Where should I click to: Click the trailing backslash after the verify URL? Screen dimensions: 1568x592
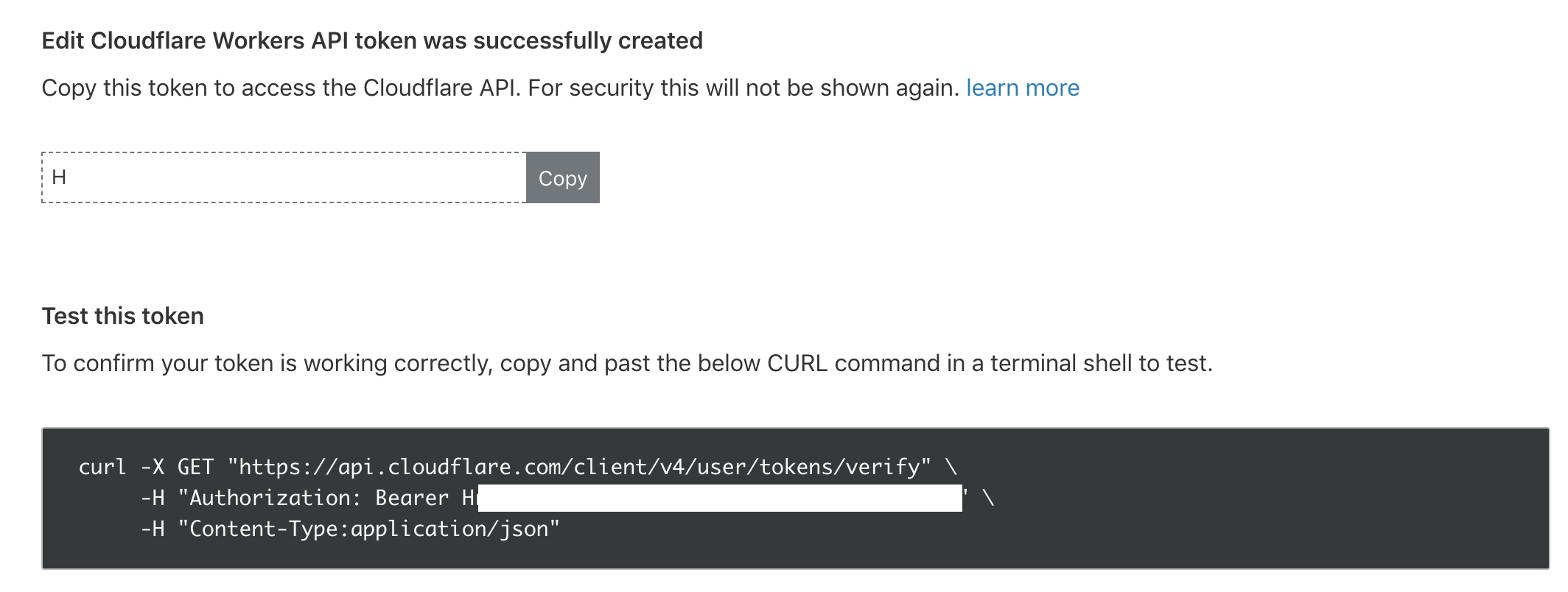951,468
